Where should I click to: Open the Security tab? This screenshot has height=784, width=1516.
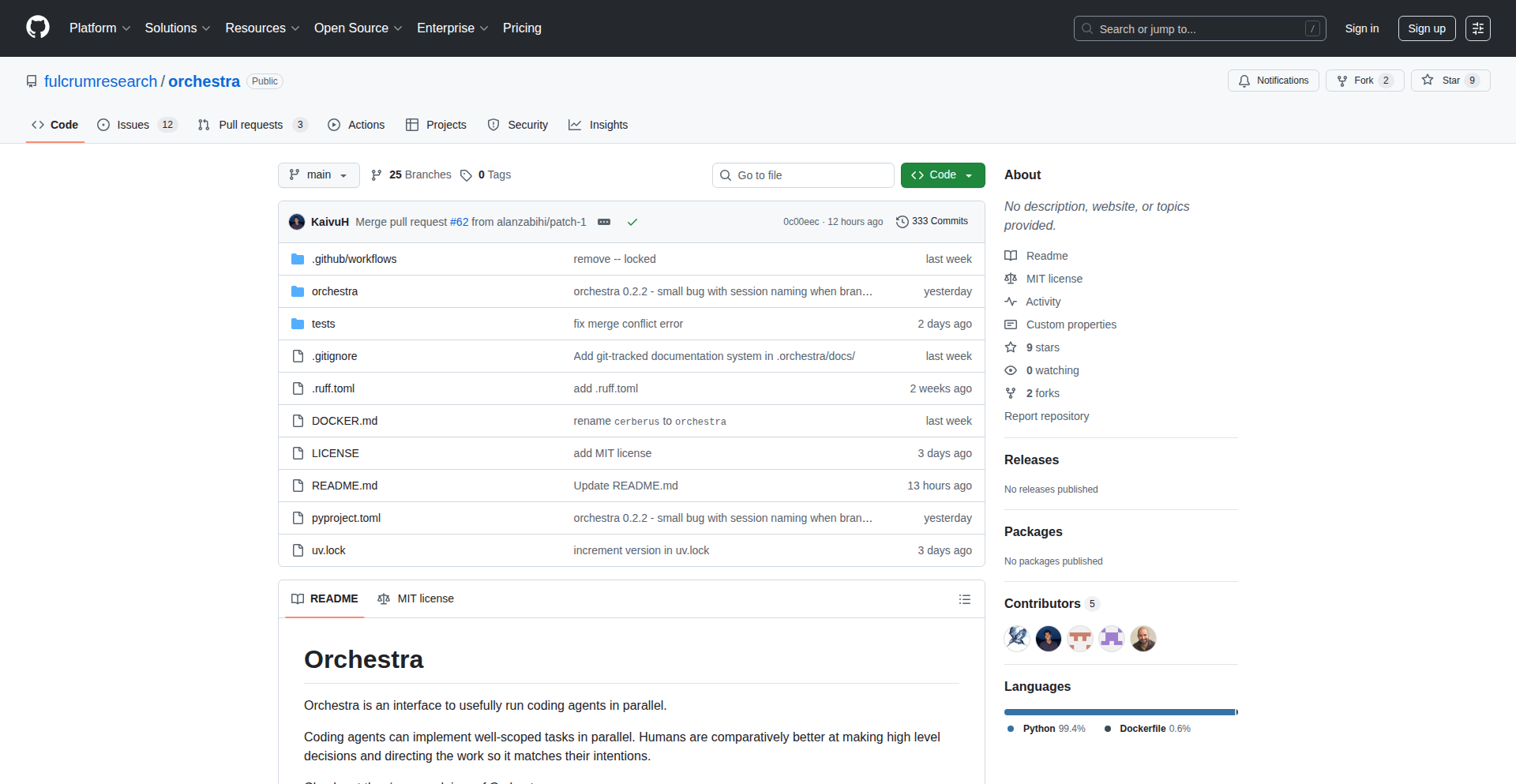[x=518, y=125]
